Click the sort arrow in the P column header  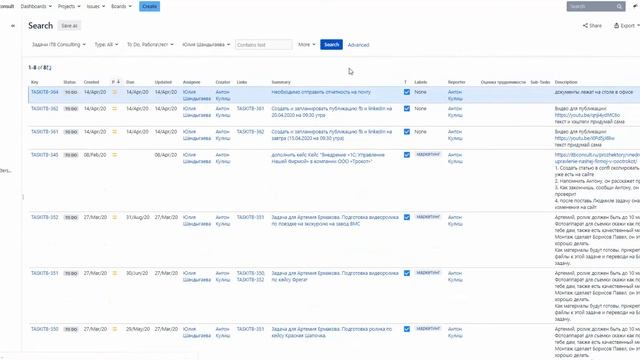click(118, 82)
